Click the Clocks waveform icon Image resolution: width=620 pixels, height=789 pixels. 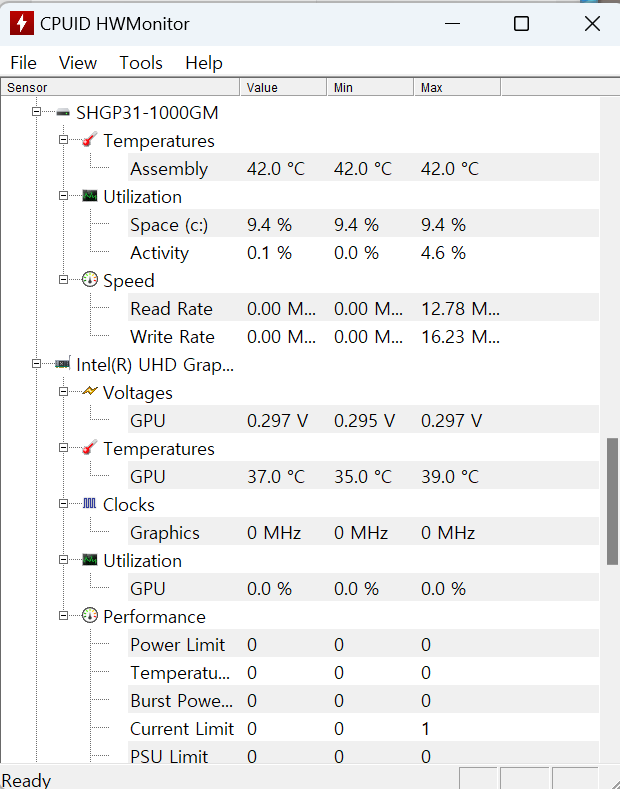point(90,504)
